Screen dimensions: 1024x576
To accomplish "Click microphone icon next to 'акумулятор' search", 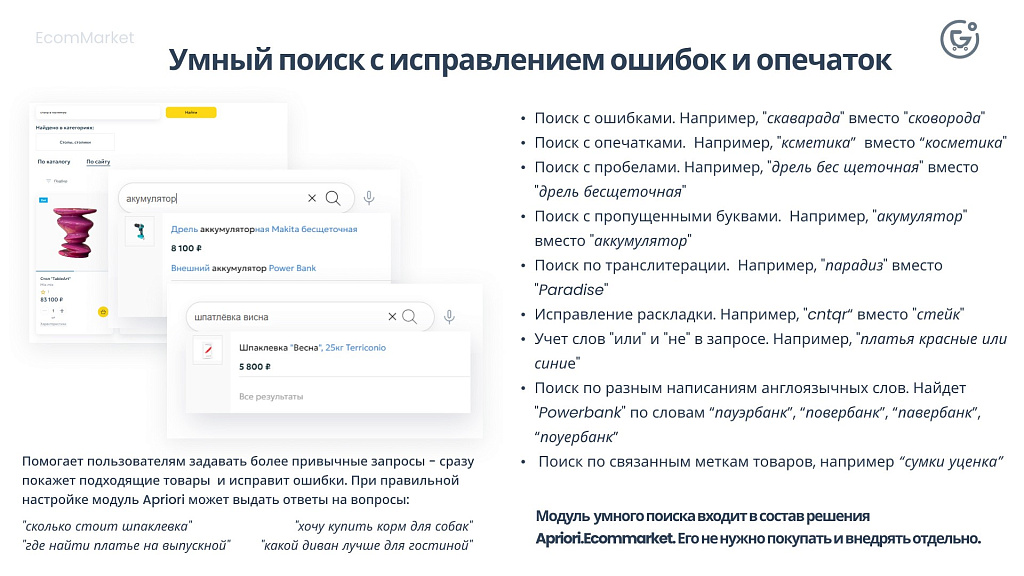I will tap(369, 198).
